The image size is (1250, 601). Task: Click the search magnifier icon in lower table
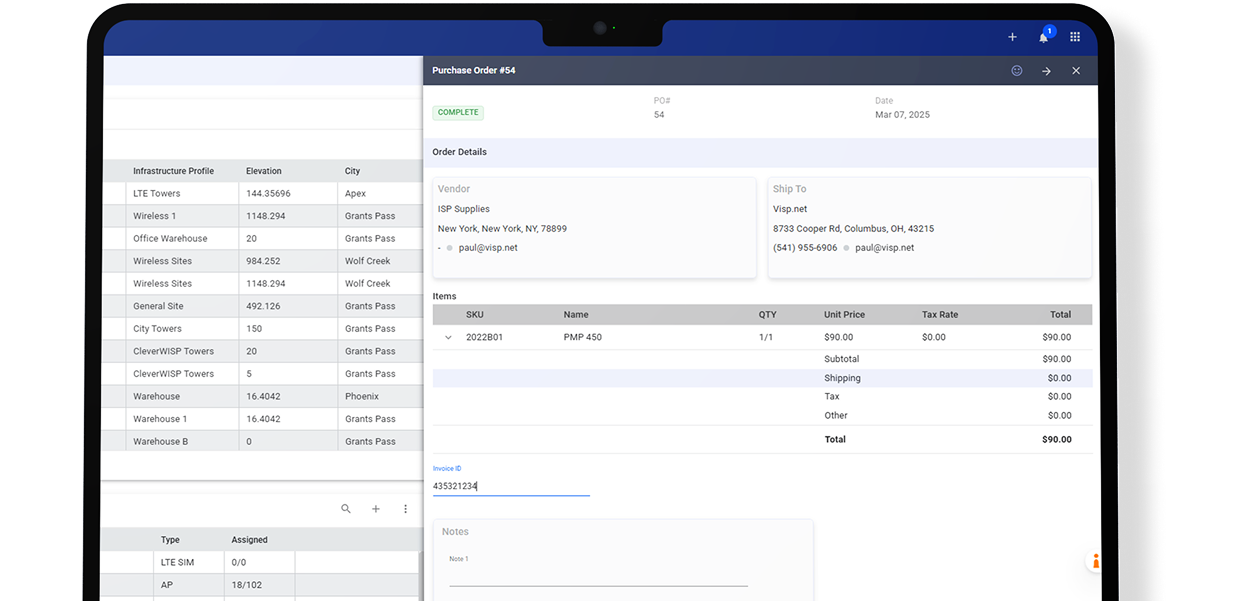[346, 509]
